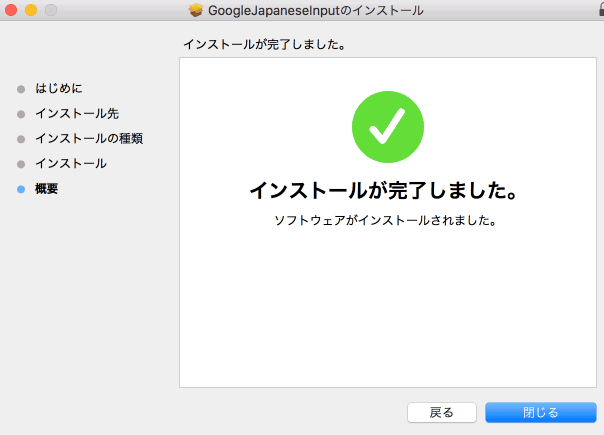The image size is (604, 435).
Task: Click the gray bullet beside はじめに
Action: [x=21, y=89]
